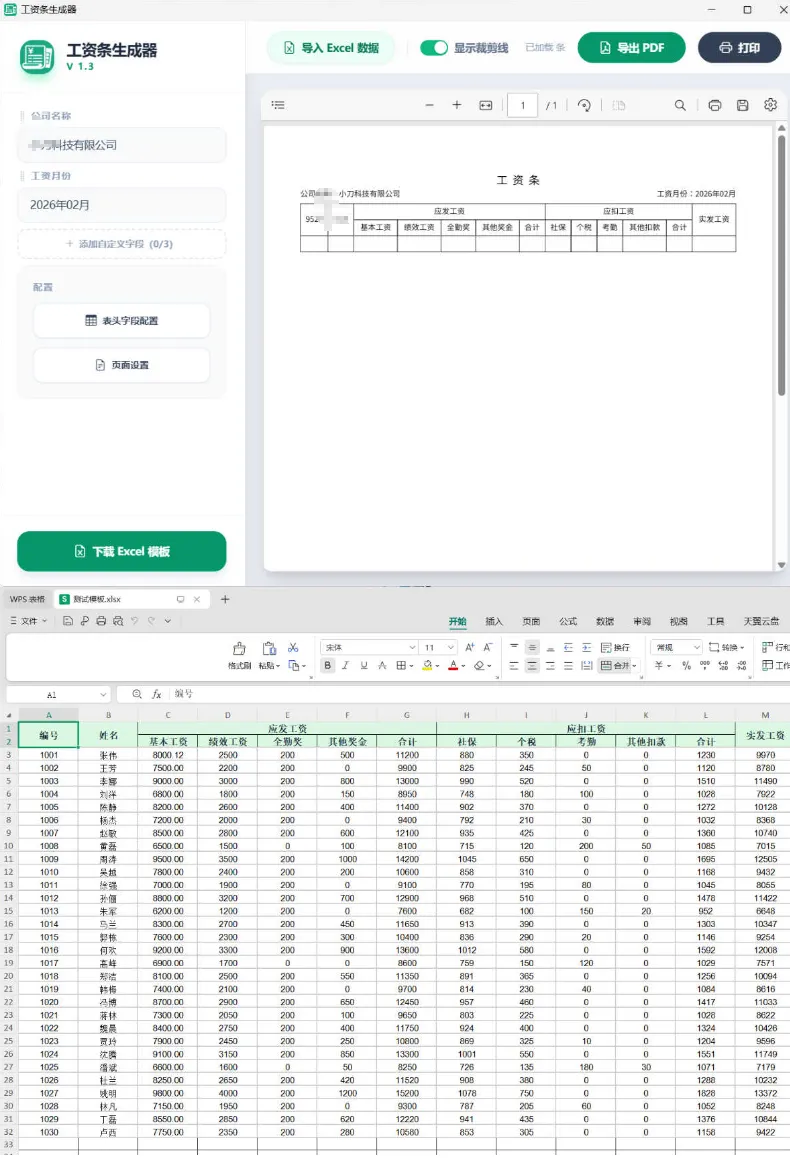The image size is (790, 1158).
Task: Click the cut scissors icon in WPS ribbon
Action: (x=293, y=648)
